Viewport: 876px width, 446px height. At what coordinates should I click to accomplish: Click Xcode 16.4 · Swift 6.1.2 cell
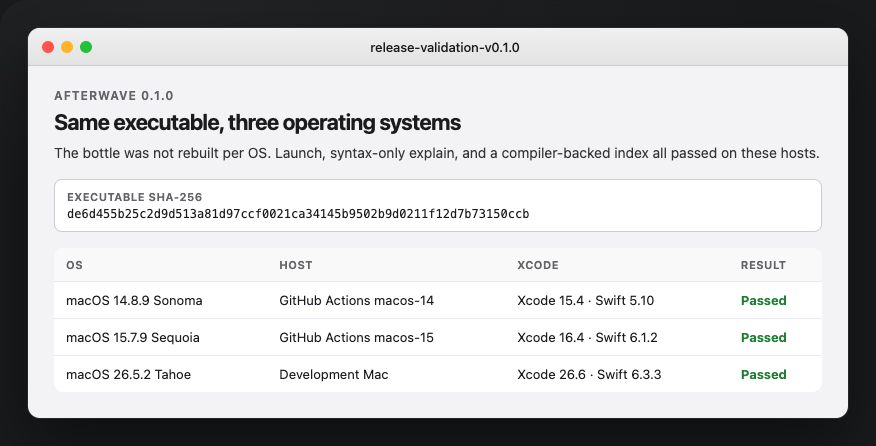click(587, 338)
